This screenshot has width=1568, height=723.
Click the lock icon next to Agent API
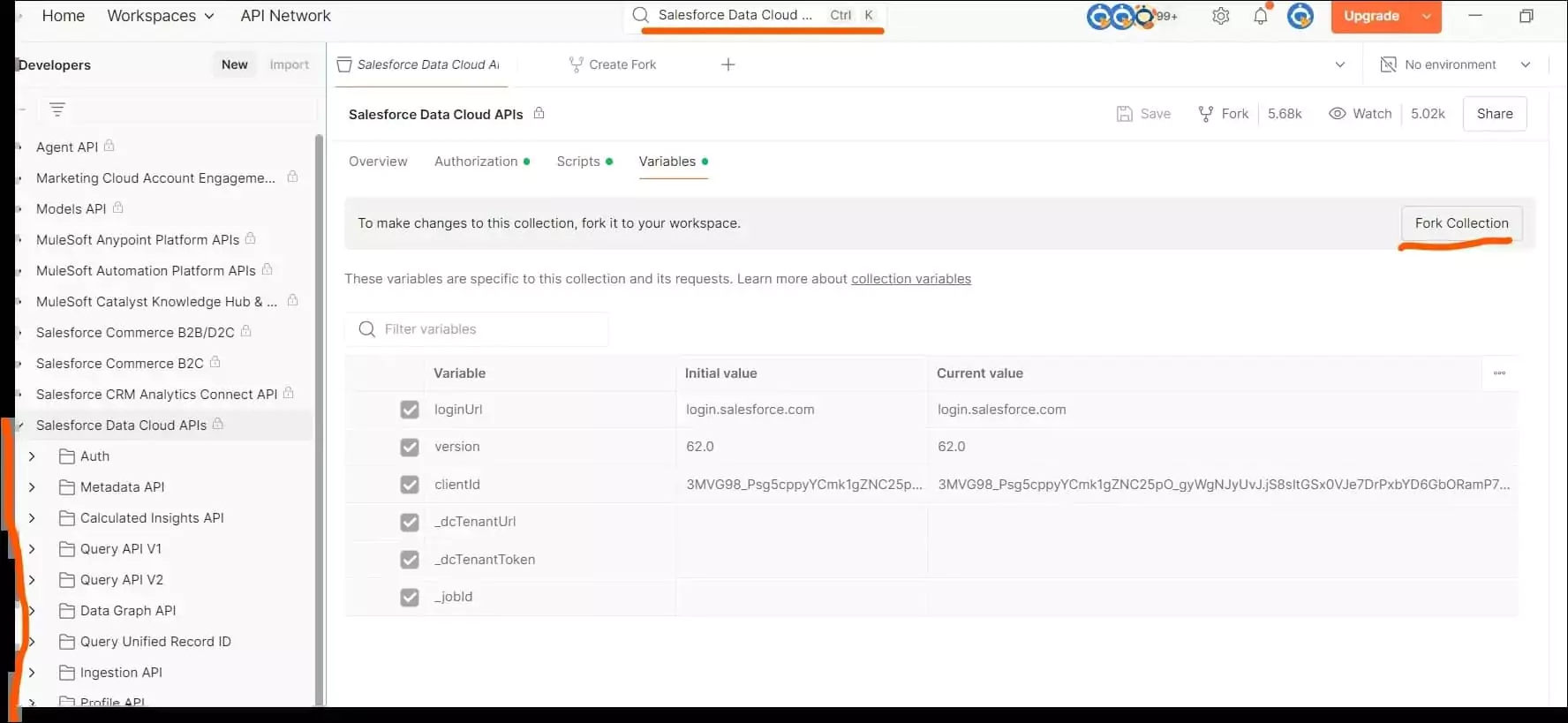pos(109,146)
